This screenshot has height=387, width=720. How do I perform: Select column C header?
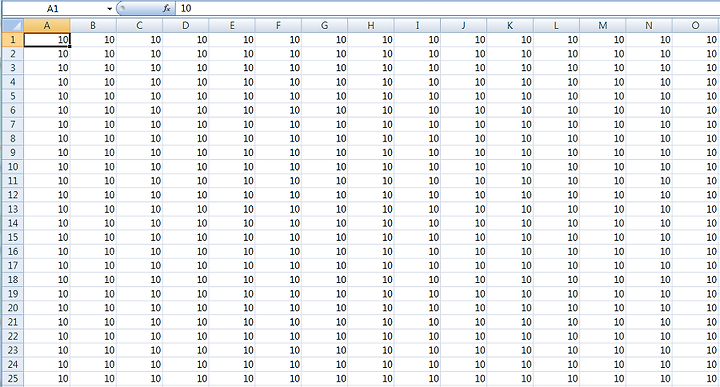click(140, 25)
